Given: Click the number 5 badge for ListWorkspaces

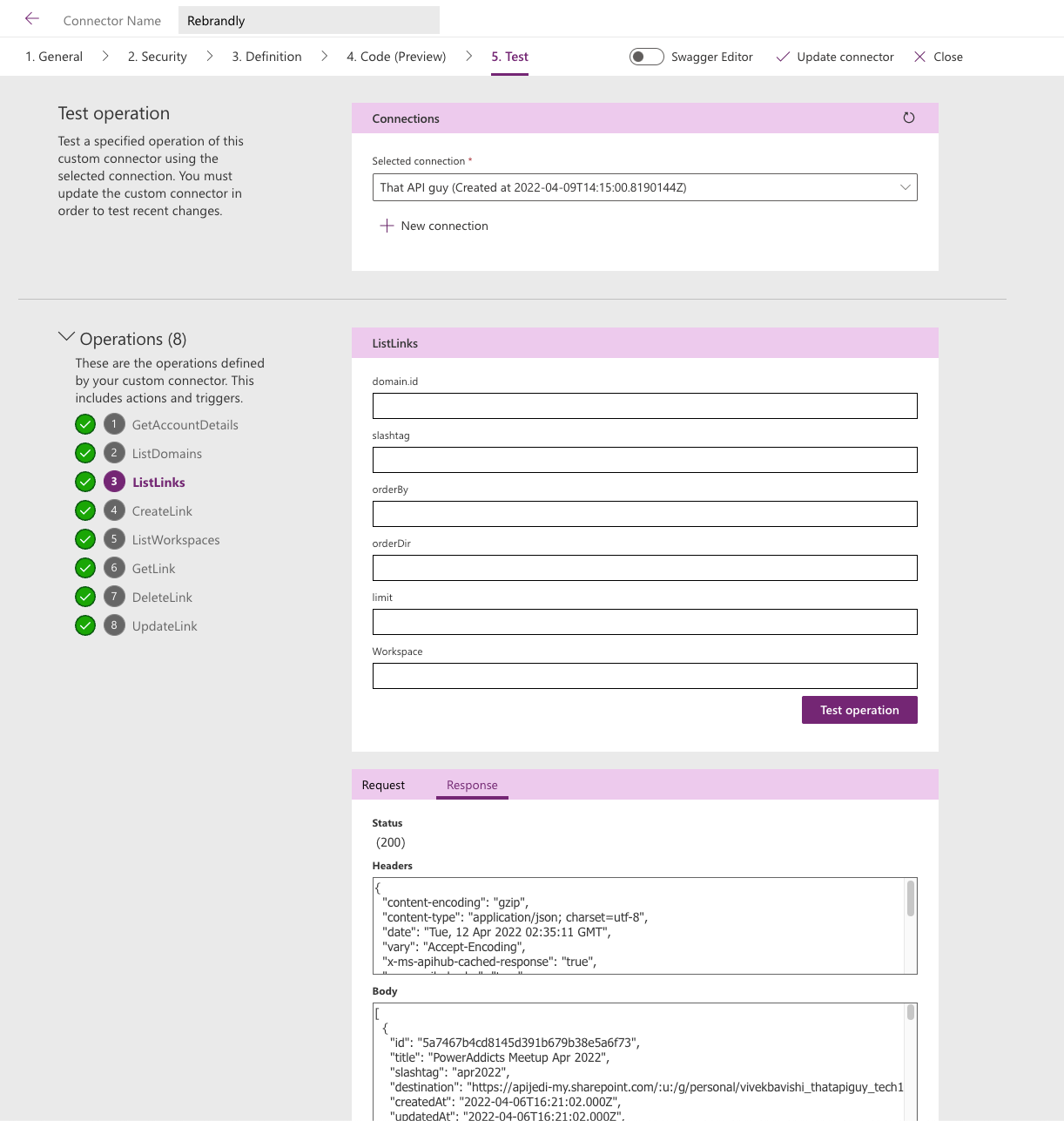Looking at the screenshot, I should tap(114, 539).
